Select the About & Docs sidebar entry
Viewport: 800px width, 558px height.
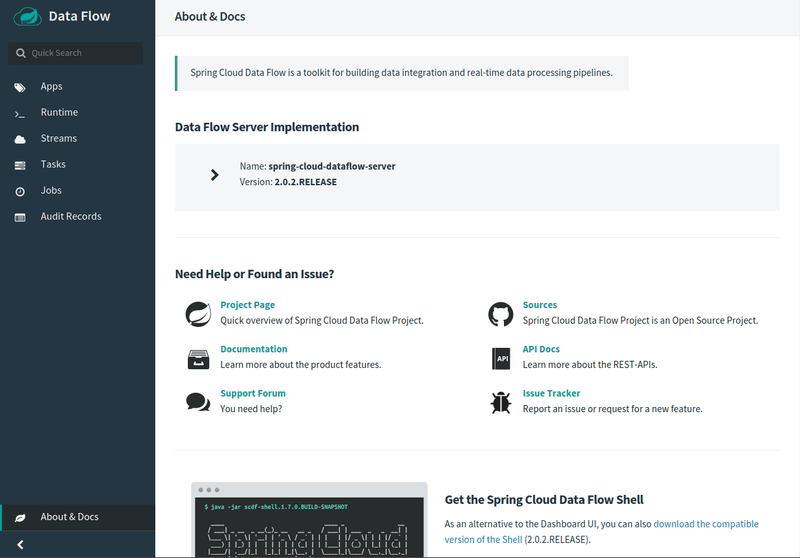click(78, 517)
